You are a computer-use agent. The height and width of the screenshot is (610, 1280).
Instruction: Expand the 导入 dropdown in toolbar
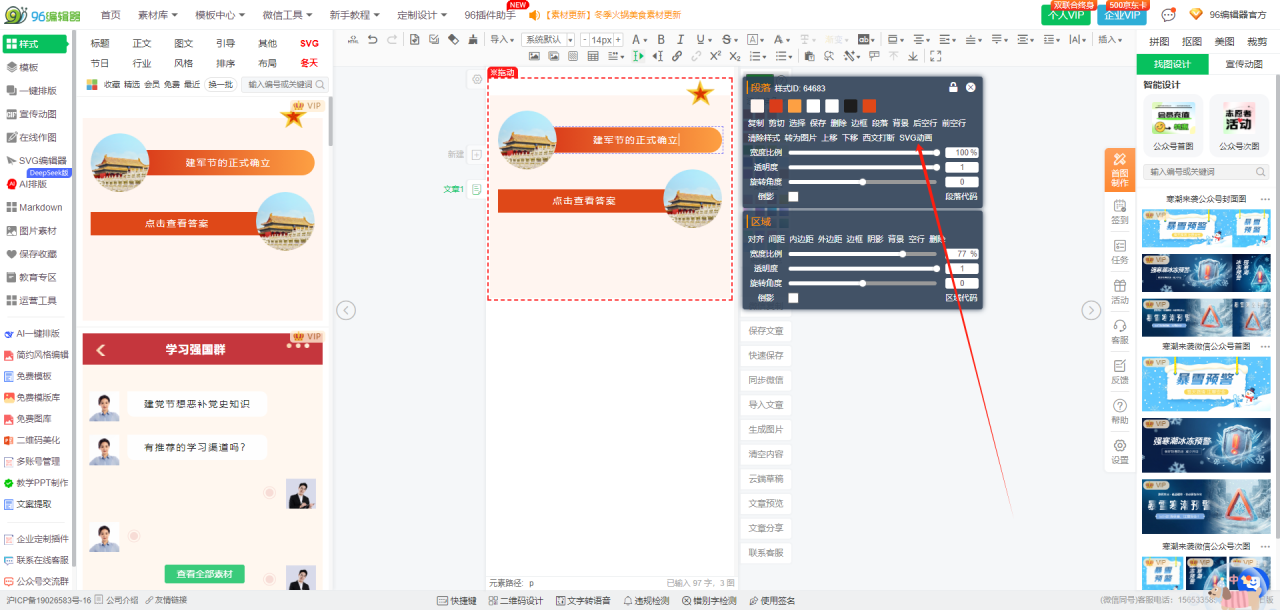tap(501, 39)
